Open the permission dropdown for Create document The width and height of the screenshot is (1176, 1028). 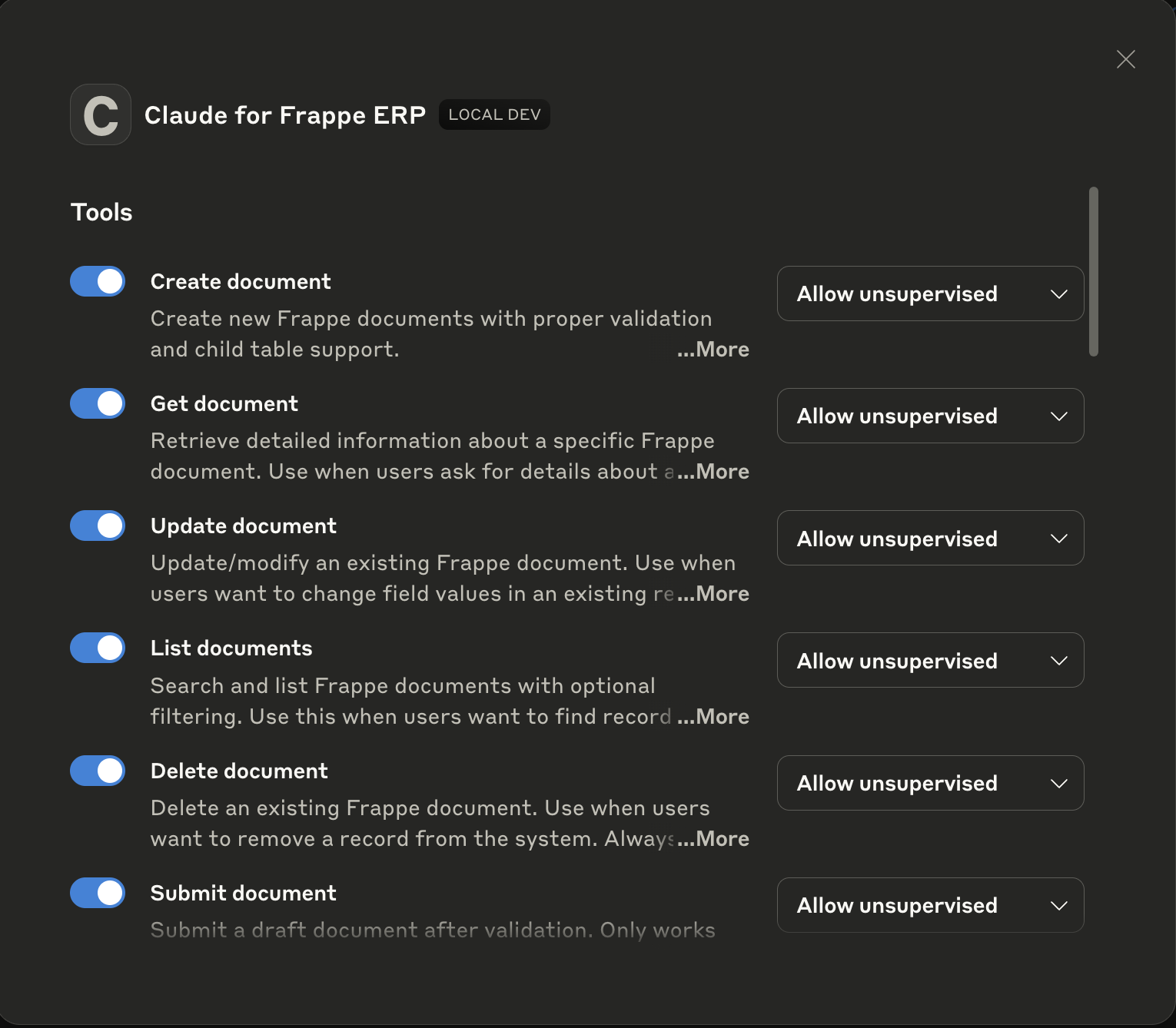(x=930, y=293)
